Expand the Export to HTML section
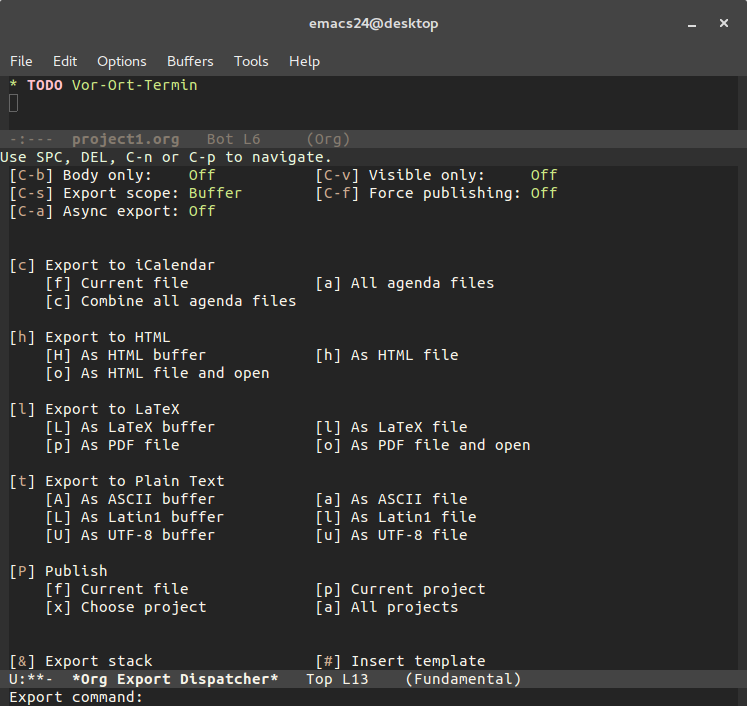This screenshot has height=706, width=747. (x=90, y=337)
